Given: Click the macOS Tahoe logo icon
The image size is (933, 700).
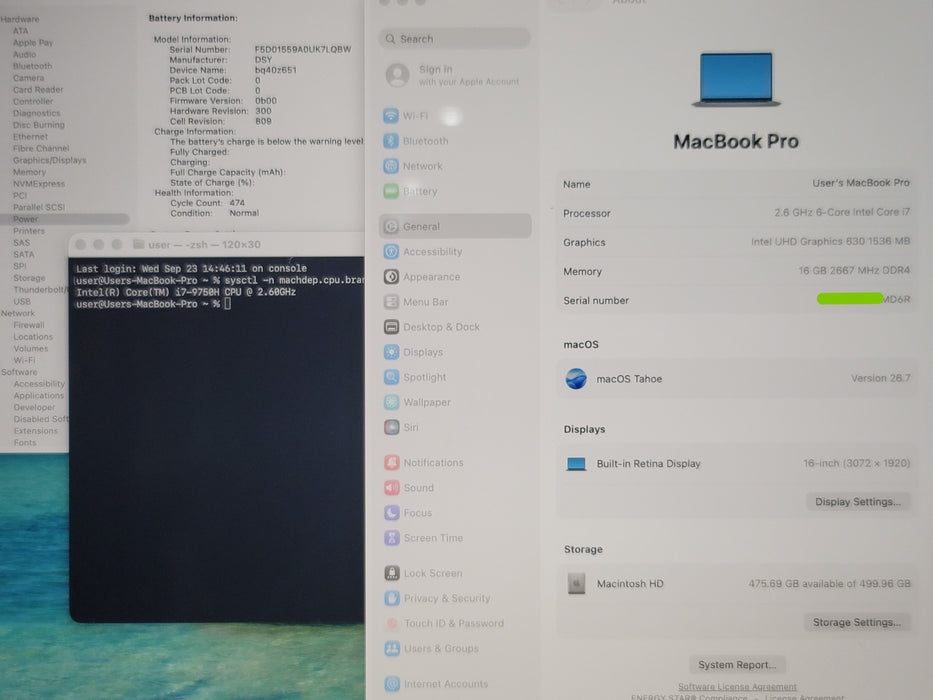Looking at the screenshot, I should [576, 379].
